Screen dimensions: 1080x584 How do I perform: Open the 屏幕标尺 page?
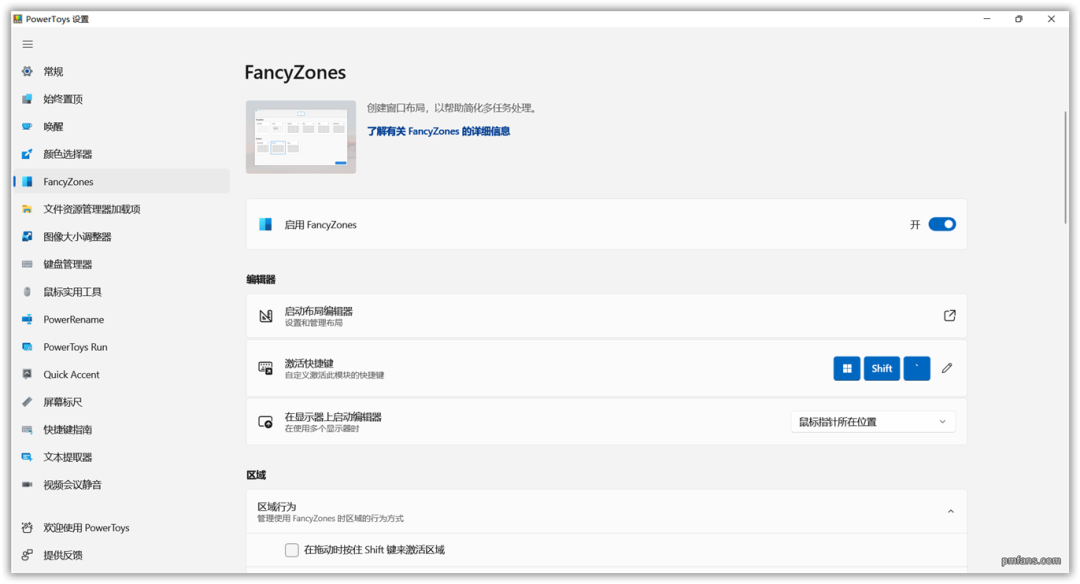[x=121, y=402]
